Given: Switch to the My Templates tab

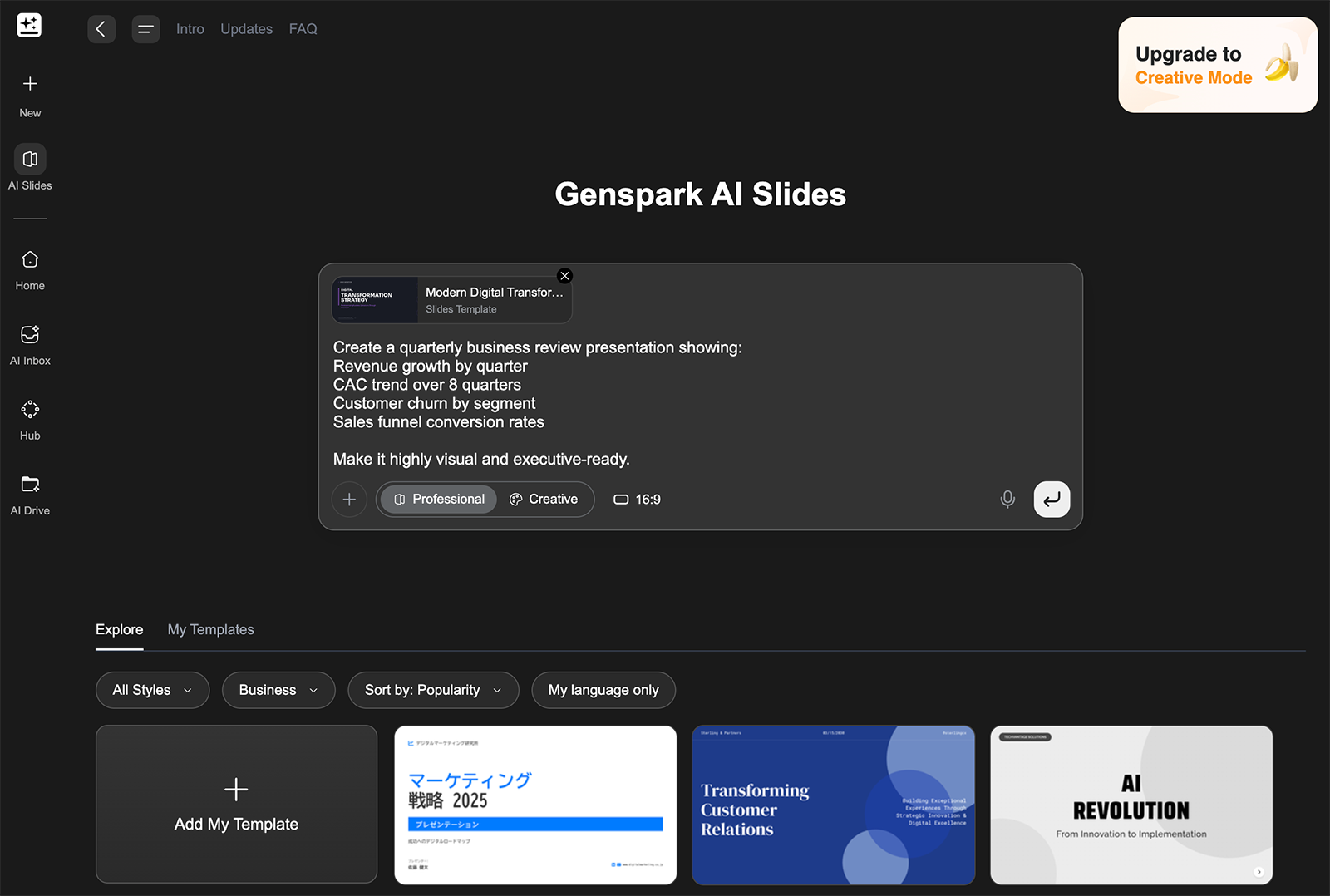Looking at the screenshot, I should click(x=210, y=629).
